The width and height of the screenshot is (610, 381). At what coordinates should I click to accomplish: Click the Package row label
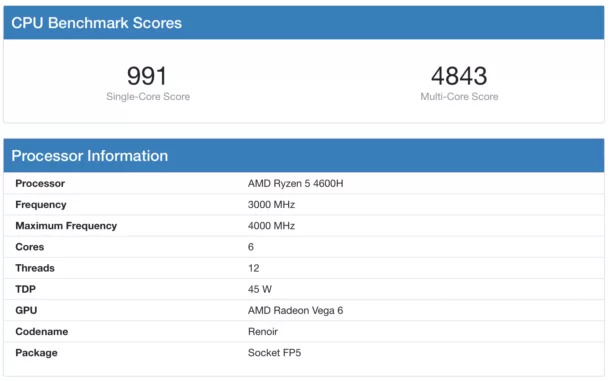pyautogui.click(x=37, y=353)
